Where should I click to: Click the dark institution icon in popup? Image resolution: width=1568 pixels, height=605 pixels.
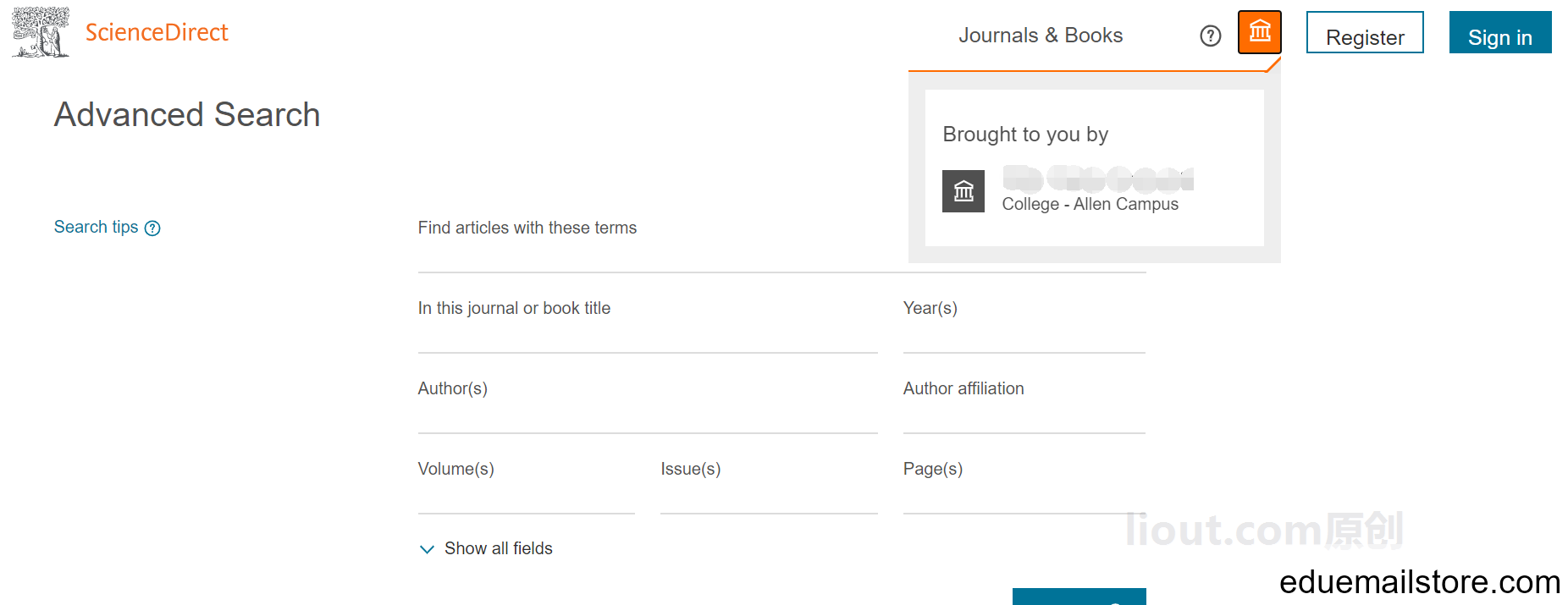pyautogui.click(x=963, y=191)
